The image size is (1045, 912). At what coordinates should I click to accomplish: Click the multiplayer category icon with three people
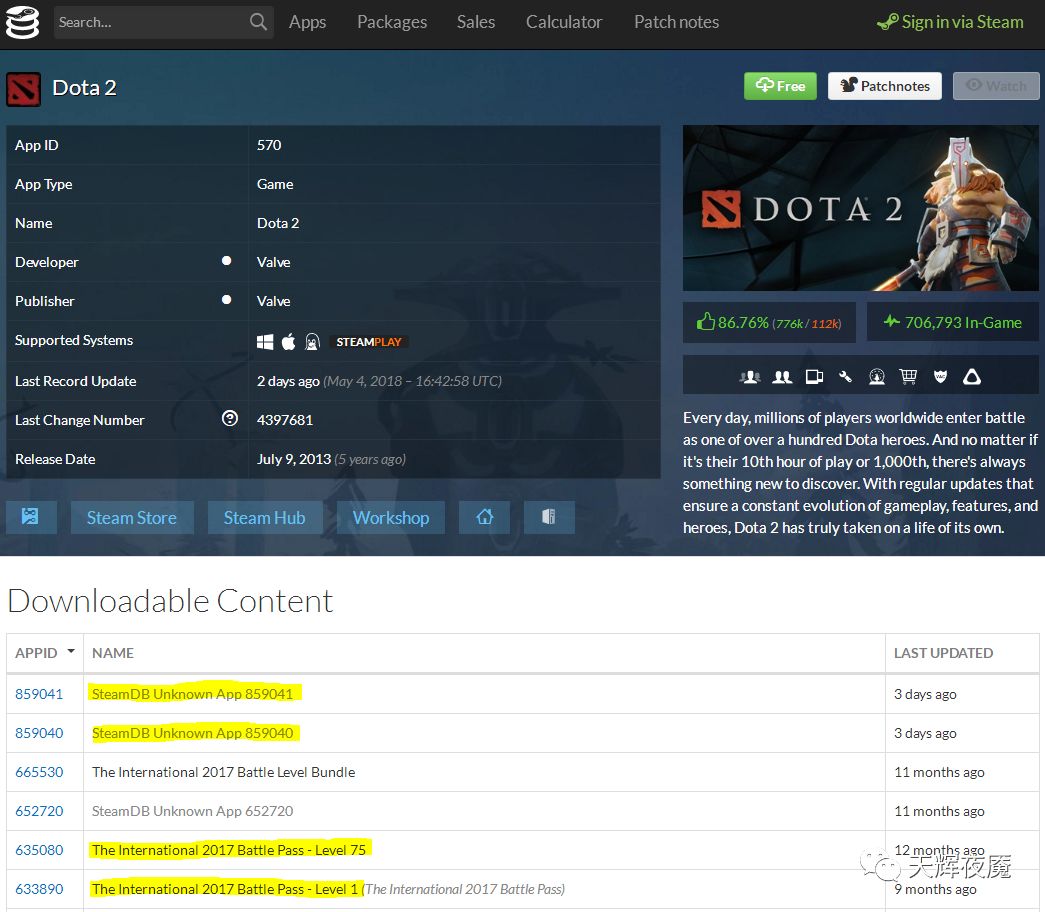click(750, 377)
